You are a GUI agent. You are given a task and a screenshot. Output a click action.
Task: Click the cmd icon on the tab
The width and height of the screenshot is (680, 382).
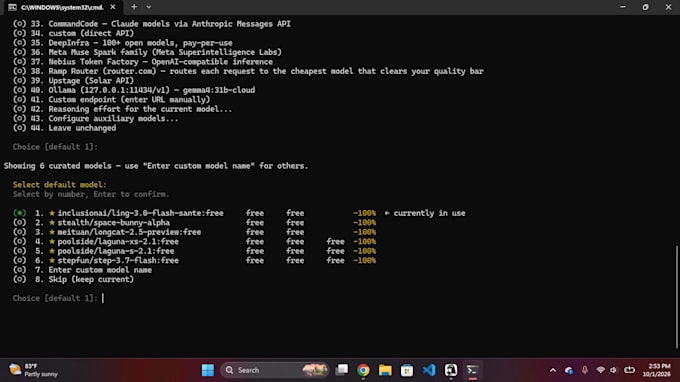[x=12, y=7]
